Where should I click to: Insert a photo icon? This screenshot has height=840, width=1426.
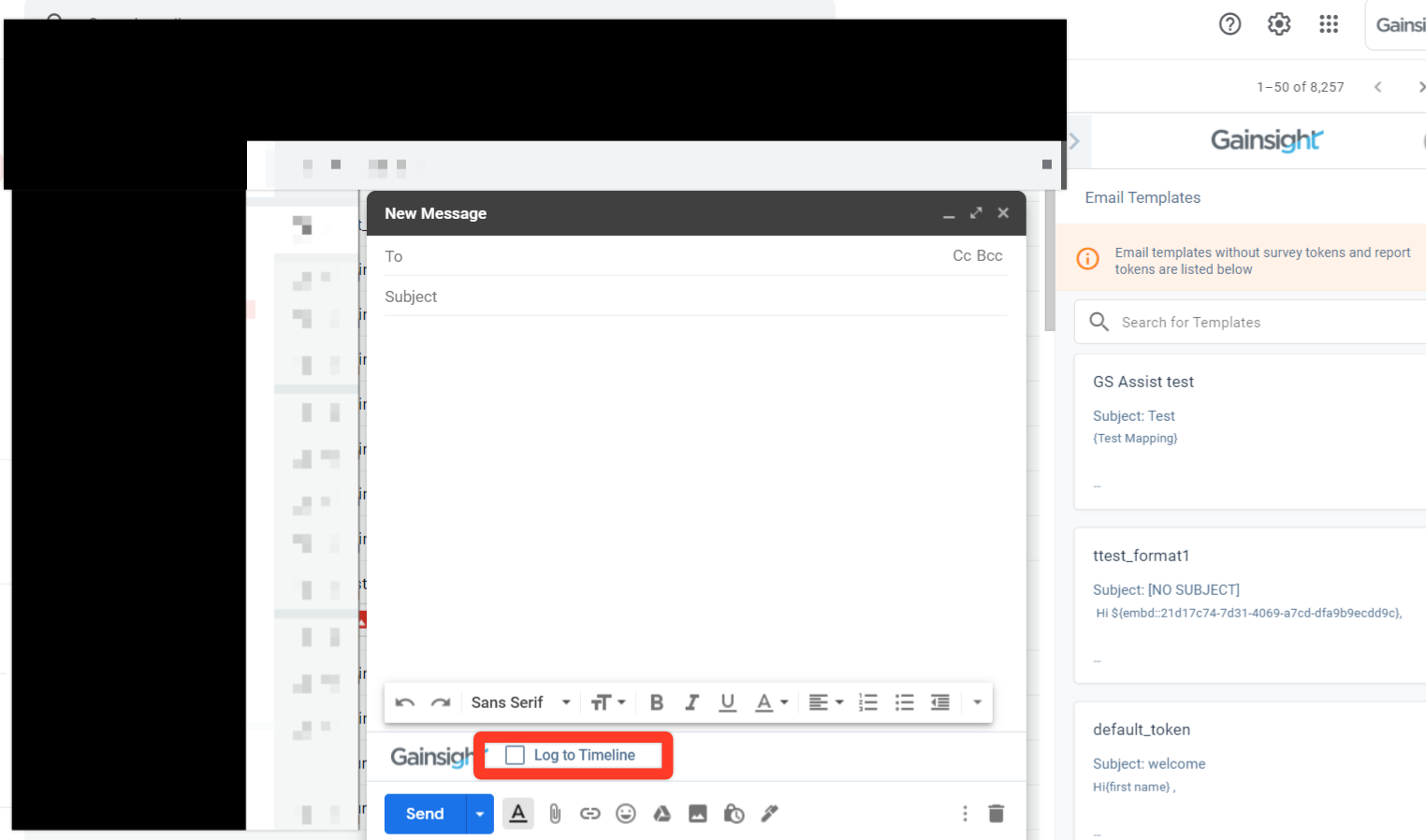pos(698,814)
